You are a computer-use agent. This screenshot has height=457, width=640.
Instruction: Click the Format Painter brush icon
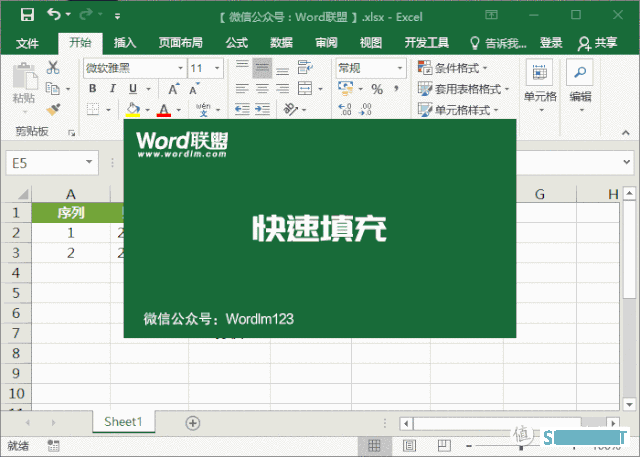[x=54, y=108]
